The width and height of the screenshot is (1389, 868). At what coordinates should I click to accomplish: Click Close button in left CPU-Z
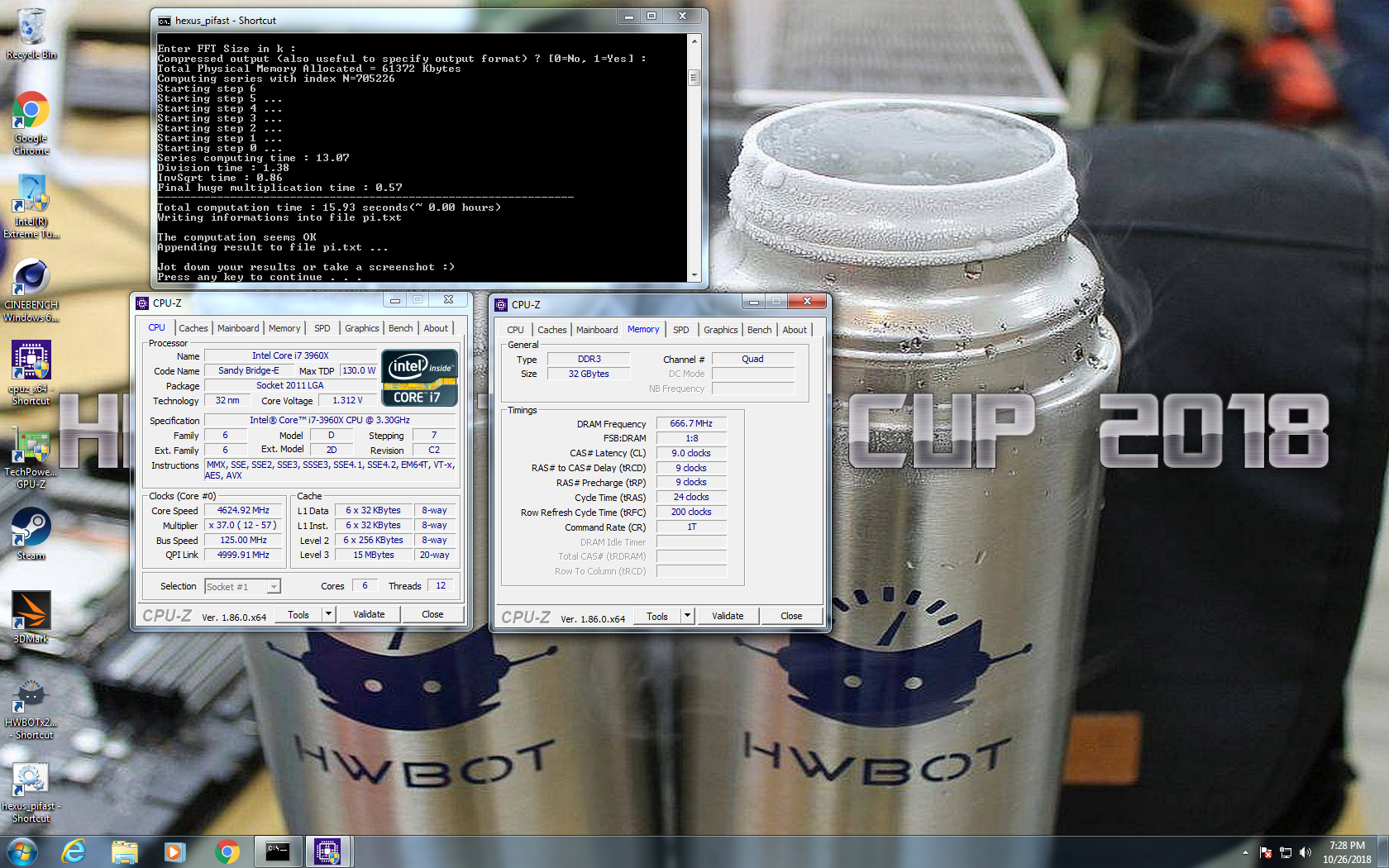click(x=432, y=614)
